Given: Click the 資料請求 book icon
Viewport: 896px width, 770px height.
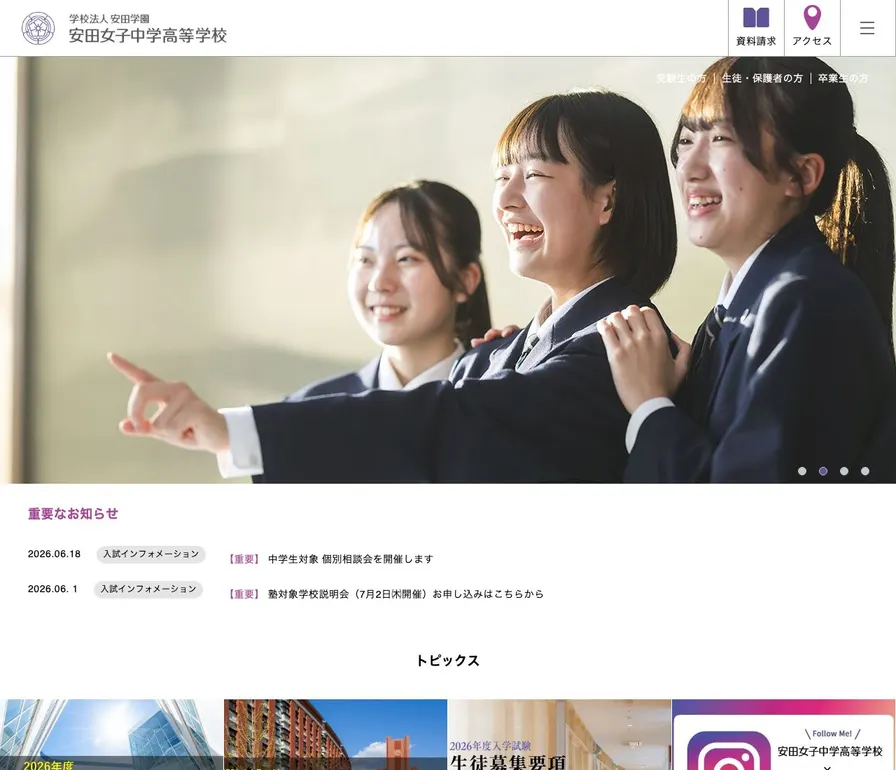Looking at the screenshot, I should click(755, 18).
